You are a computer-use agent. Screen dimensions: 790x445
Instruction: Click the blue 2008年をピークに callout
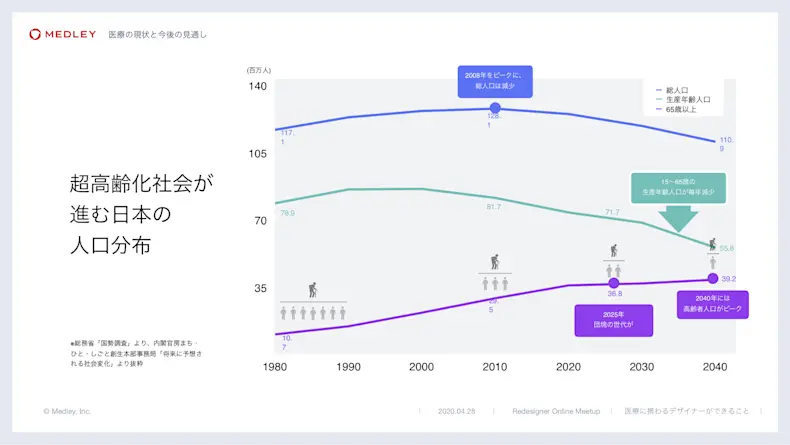point(495,81)
